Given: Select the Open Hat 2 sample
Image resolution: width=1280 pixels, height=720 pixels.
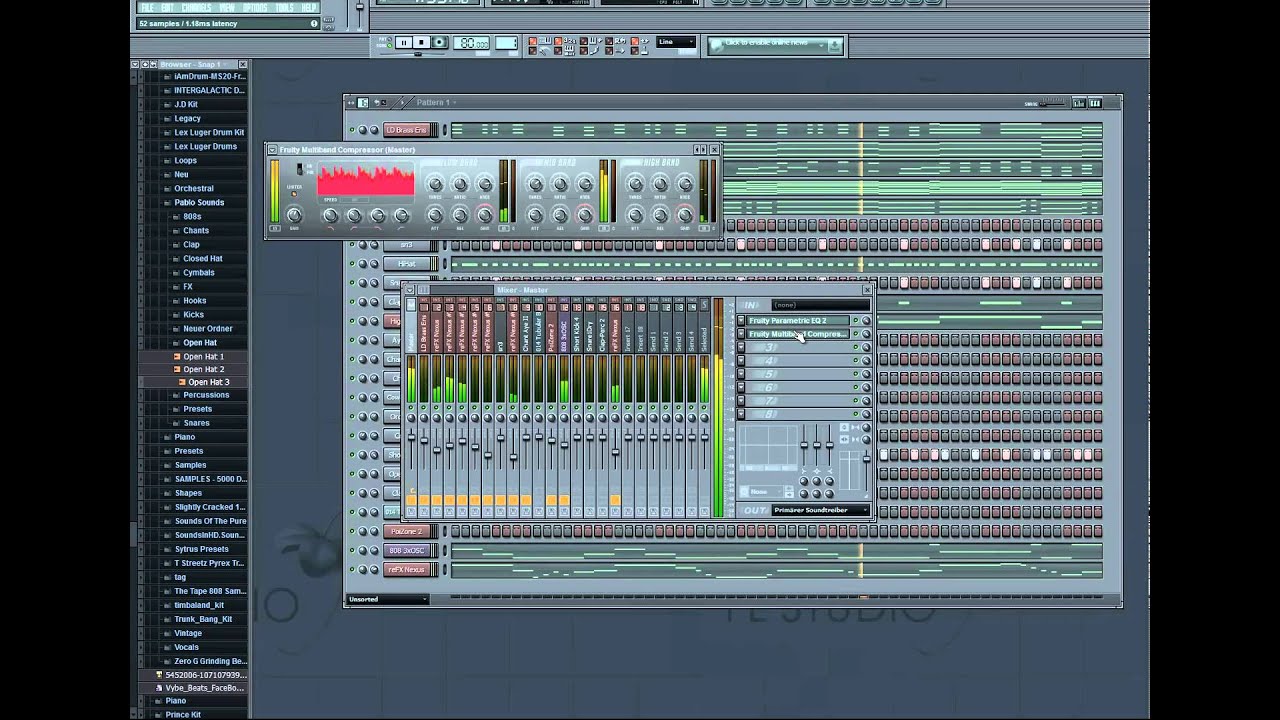Looking at the screenshot, I should pos(203,369).
